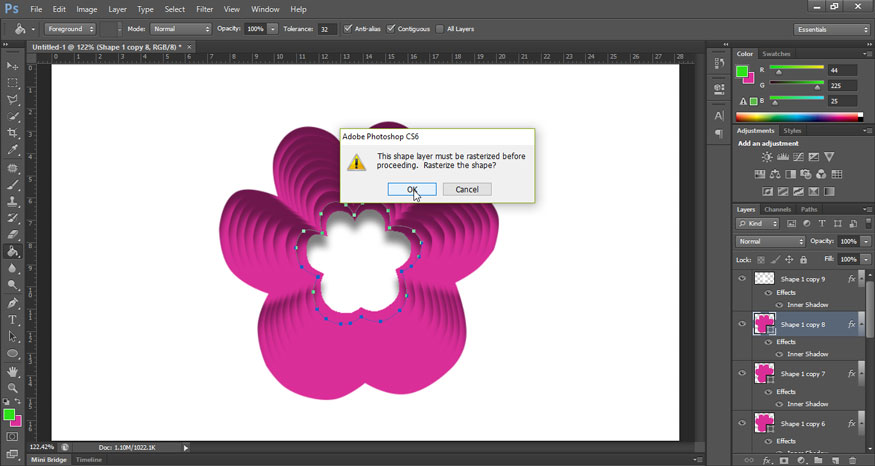Image resolution: width=875 pixels, height=466 pixels.
Task: Hide the Shape 1 copy 7 layer
Action: click(x=742, y=374)
